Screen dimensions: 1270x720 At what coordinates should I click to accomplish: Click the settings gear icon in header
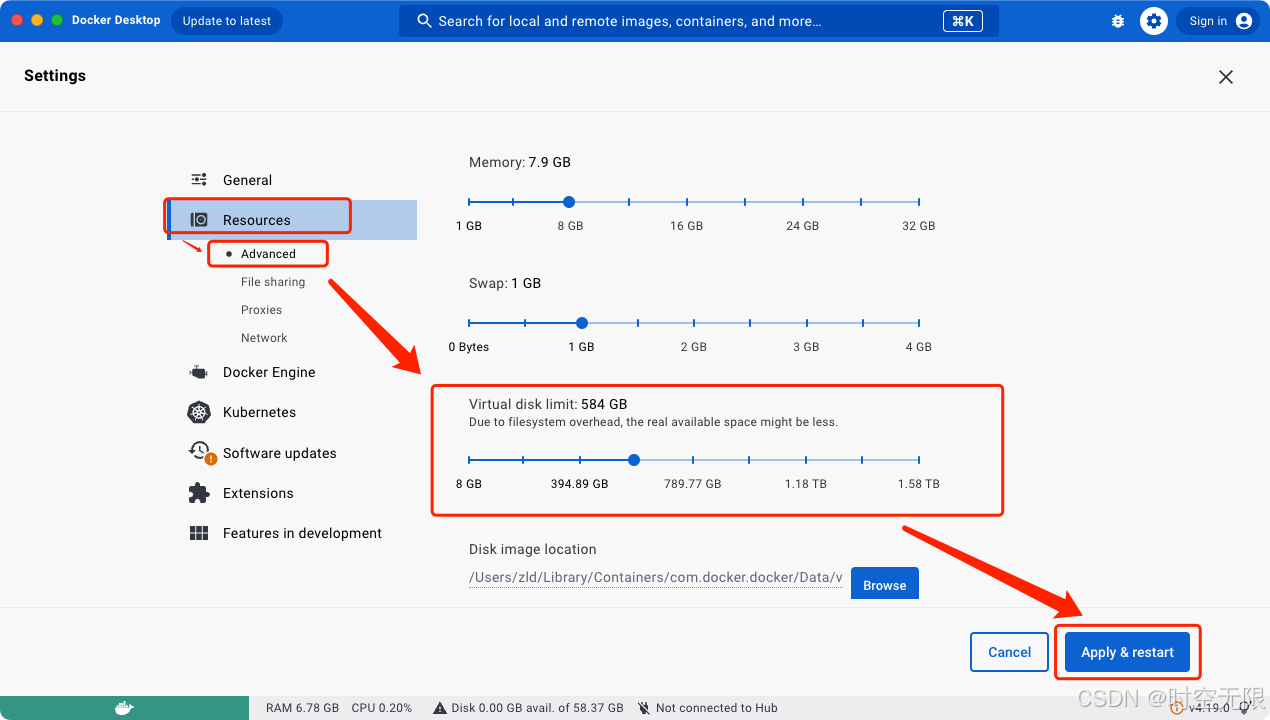[x=1154, y=21]
